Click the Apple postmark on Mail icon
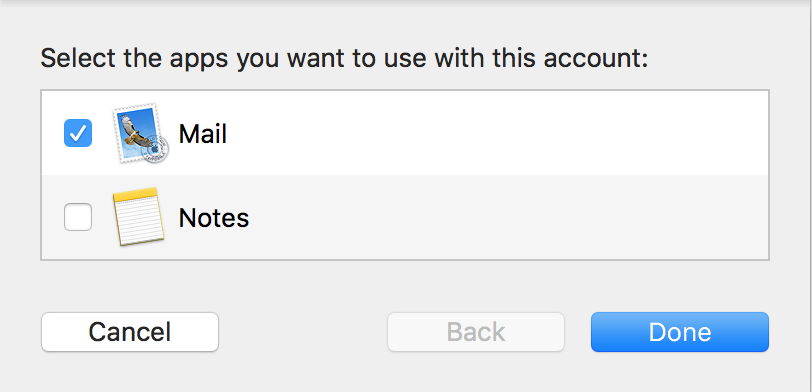 pos(155,150)
